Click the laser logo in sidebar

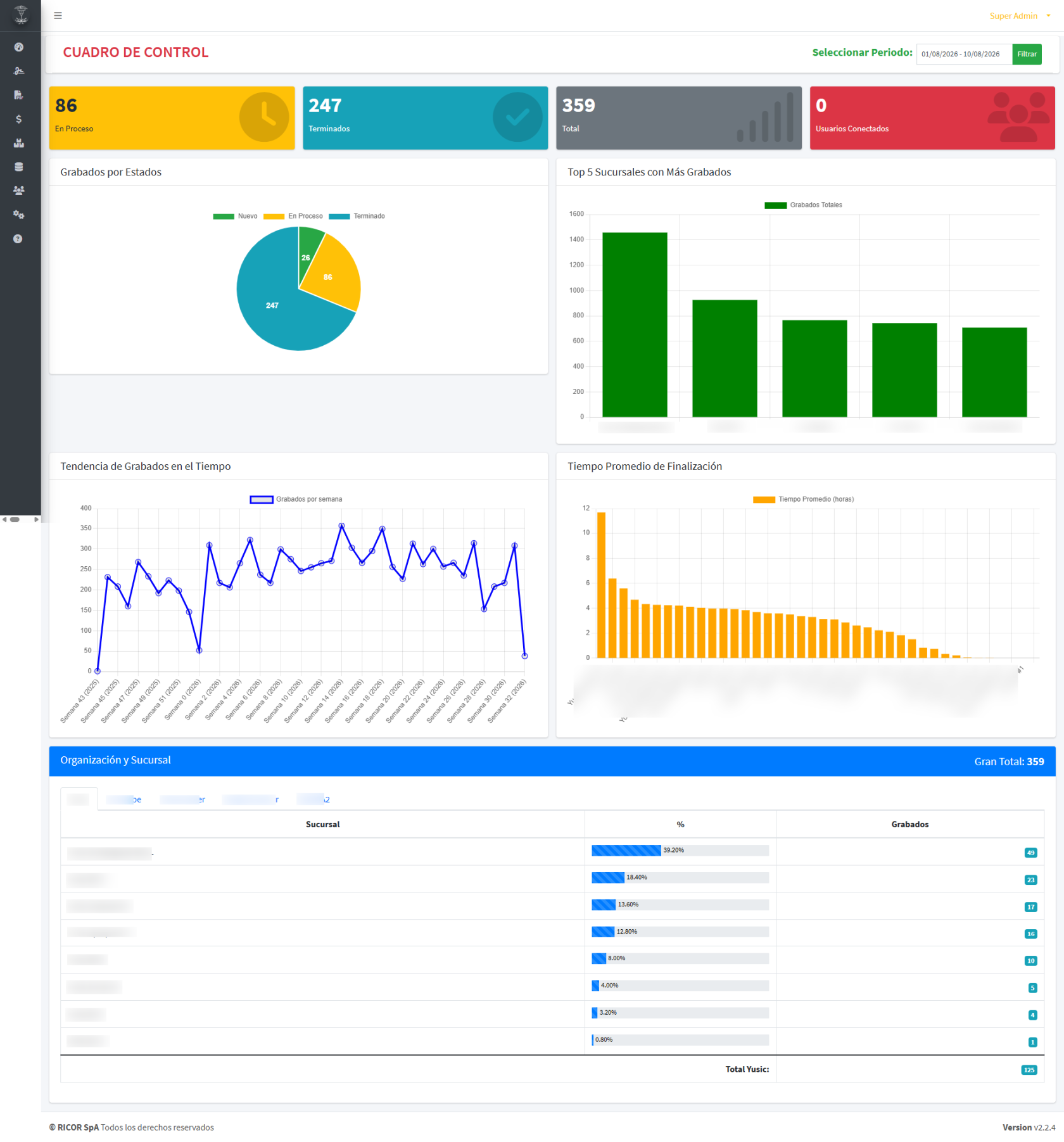(x=20, y=15)
